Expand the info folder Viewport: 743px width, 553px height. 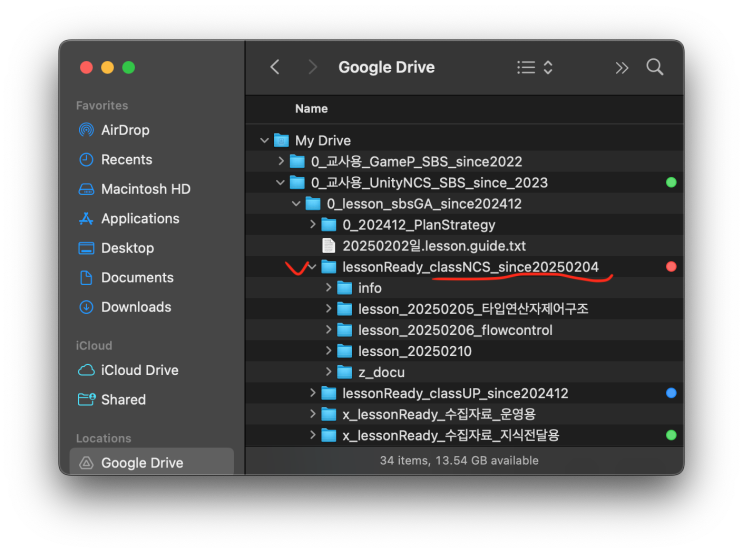click(328, 287)
